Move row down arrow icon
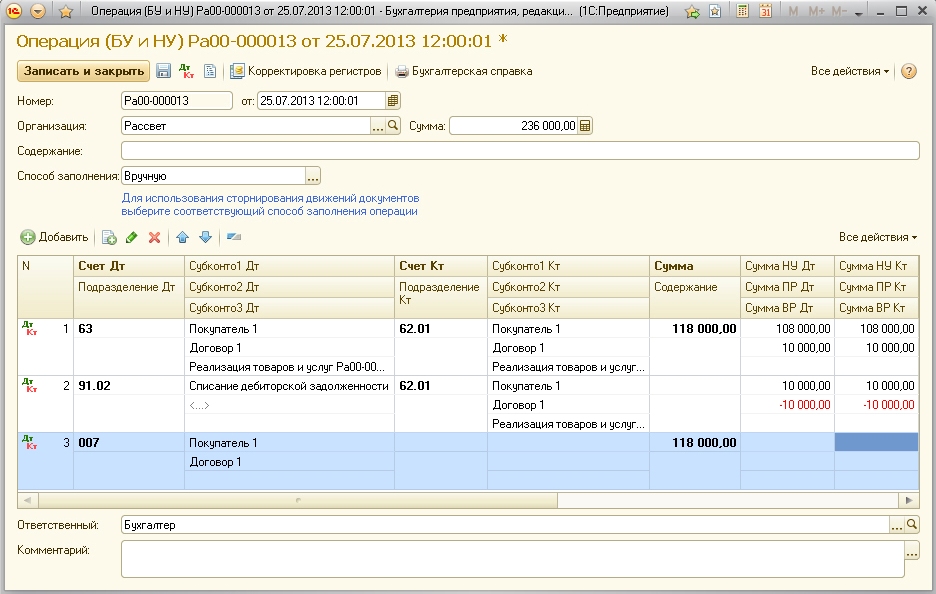The image size is (936, 594). click(x=205, y=237)
